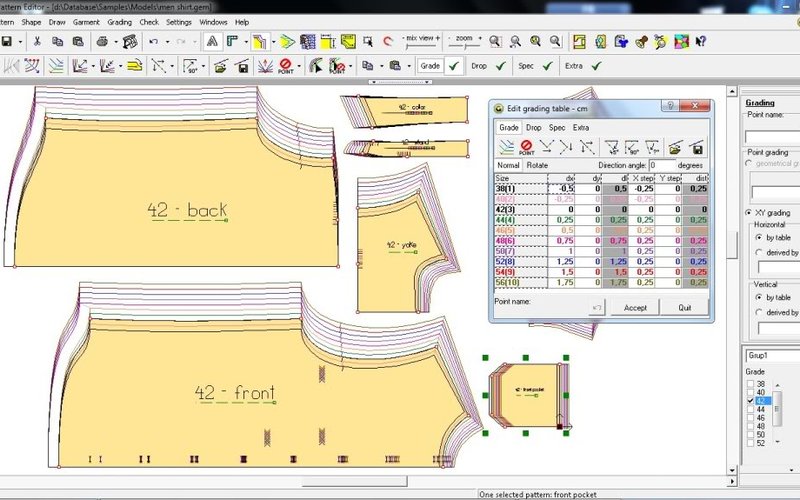Click the yellow stacked layers grading icon
Screen dimensions: 800x500
click(x=135, y=66)
